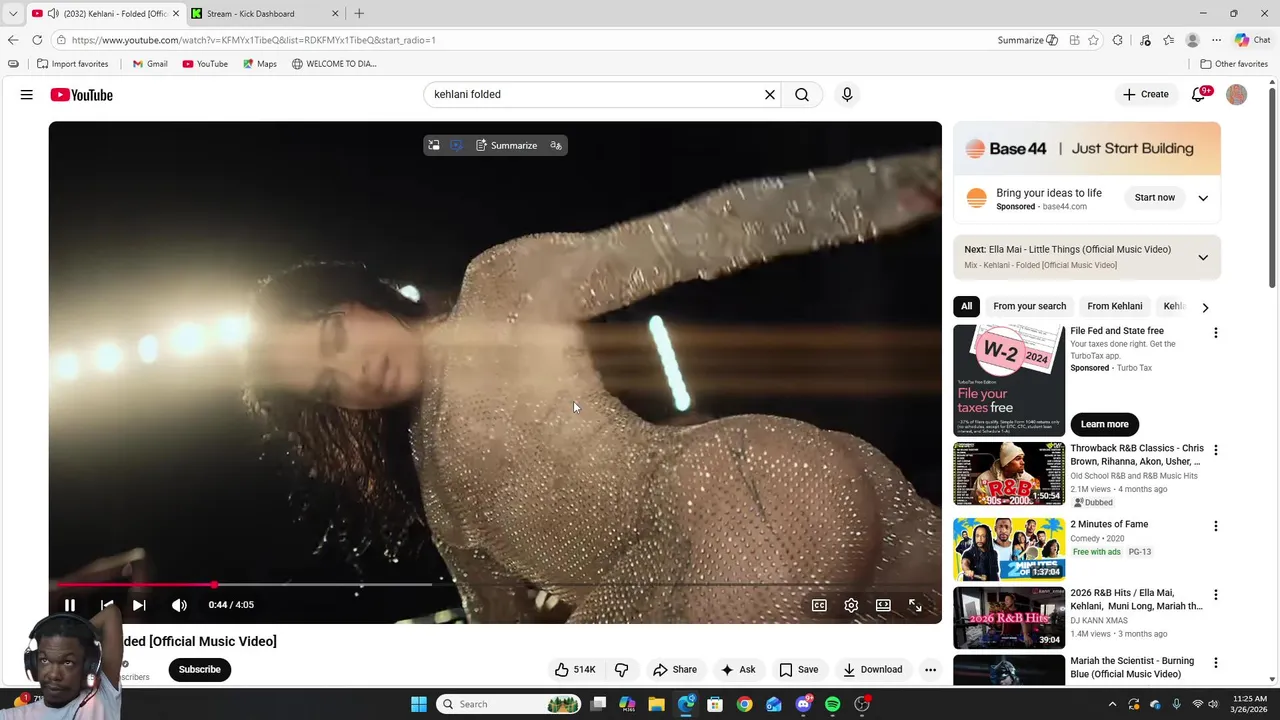Open the Other favorites folder
Screen dimensions: 1280x720
tap(1234, 64)
